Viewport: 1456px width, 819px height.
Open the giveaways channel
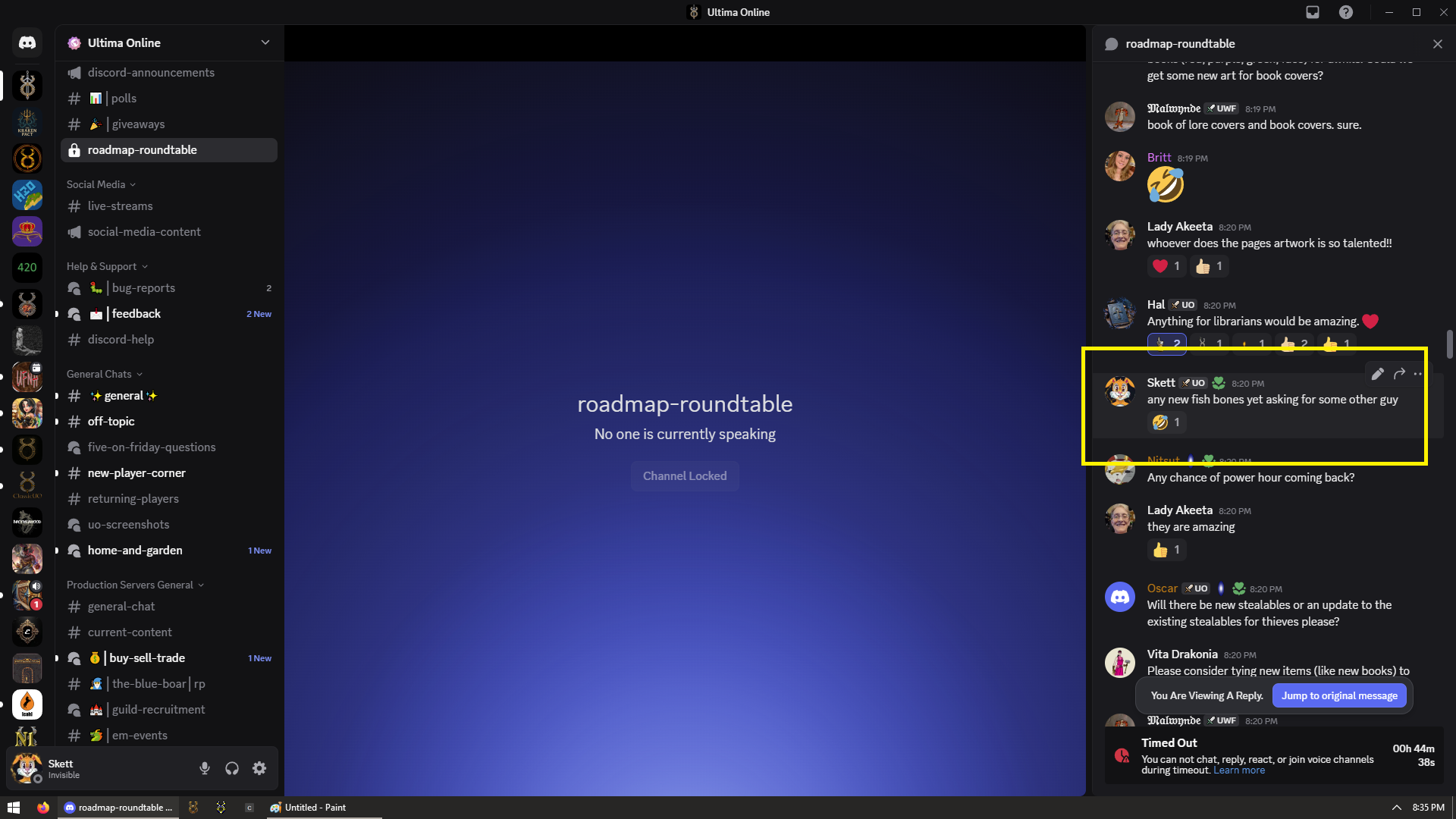coord(169,124)
